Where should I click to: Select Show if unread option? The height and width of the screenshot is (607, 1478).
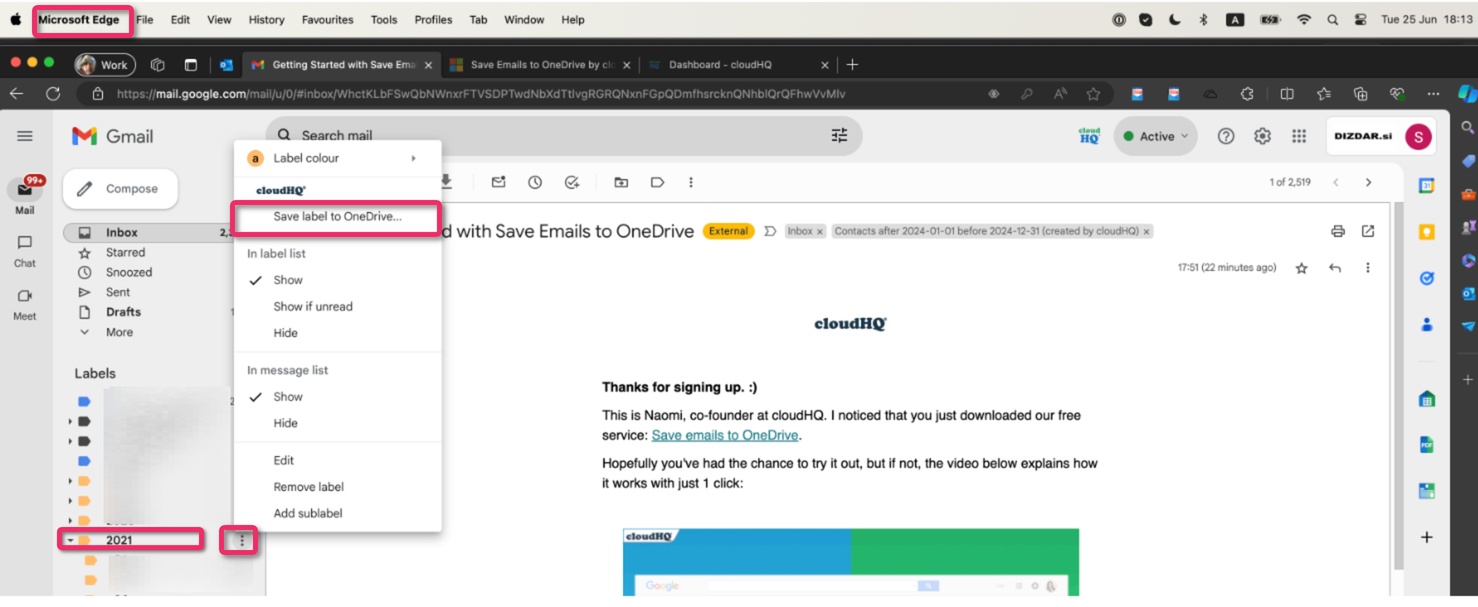(338, 306)
